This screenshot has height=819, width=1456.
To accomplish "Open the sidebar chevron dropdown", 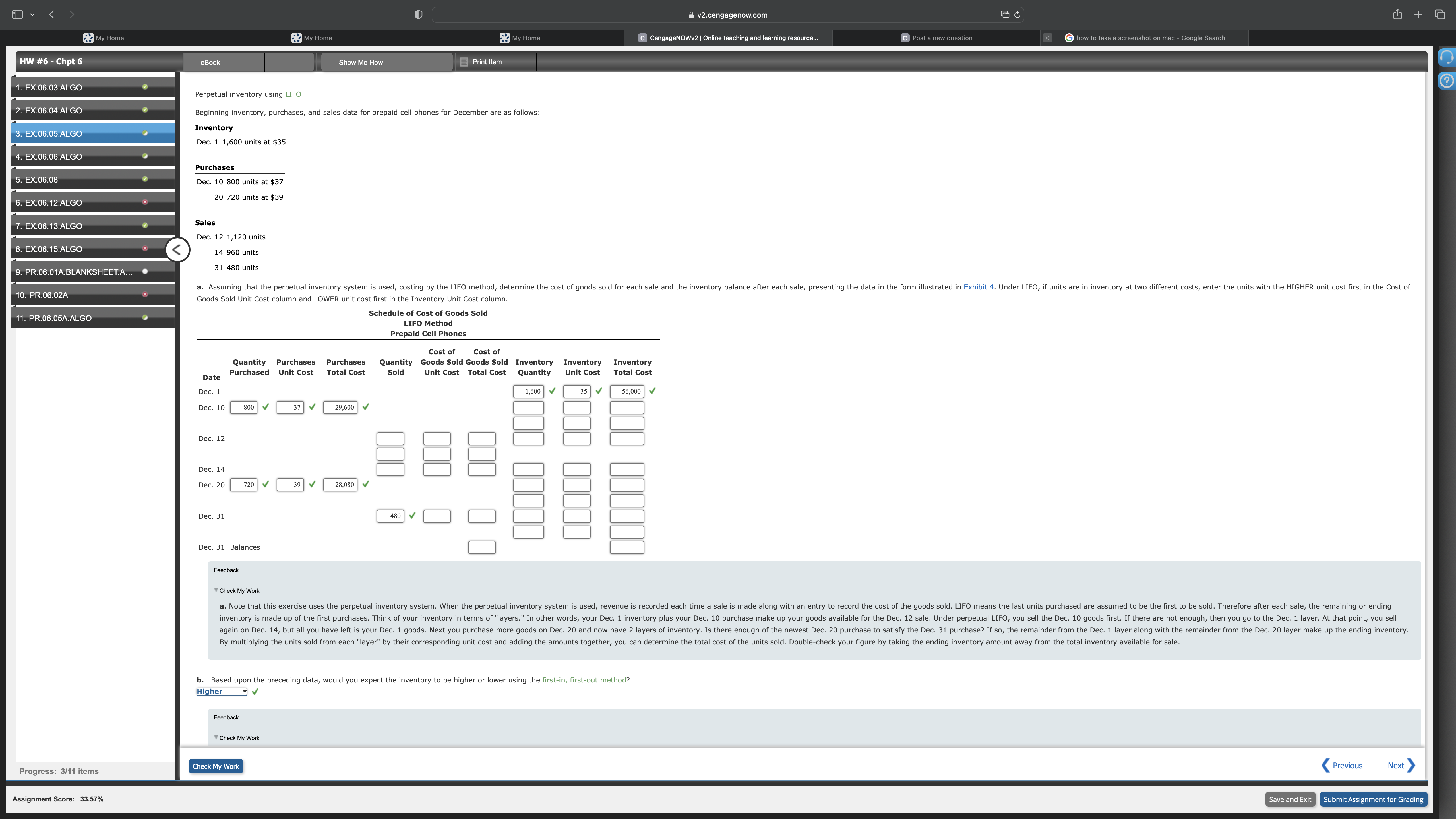I will (32, 14).
